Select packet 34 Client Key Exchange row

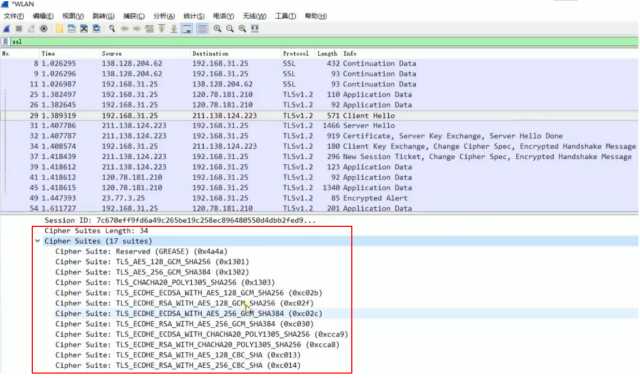click(x=319, y=147)
